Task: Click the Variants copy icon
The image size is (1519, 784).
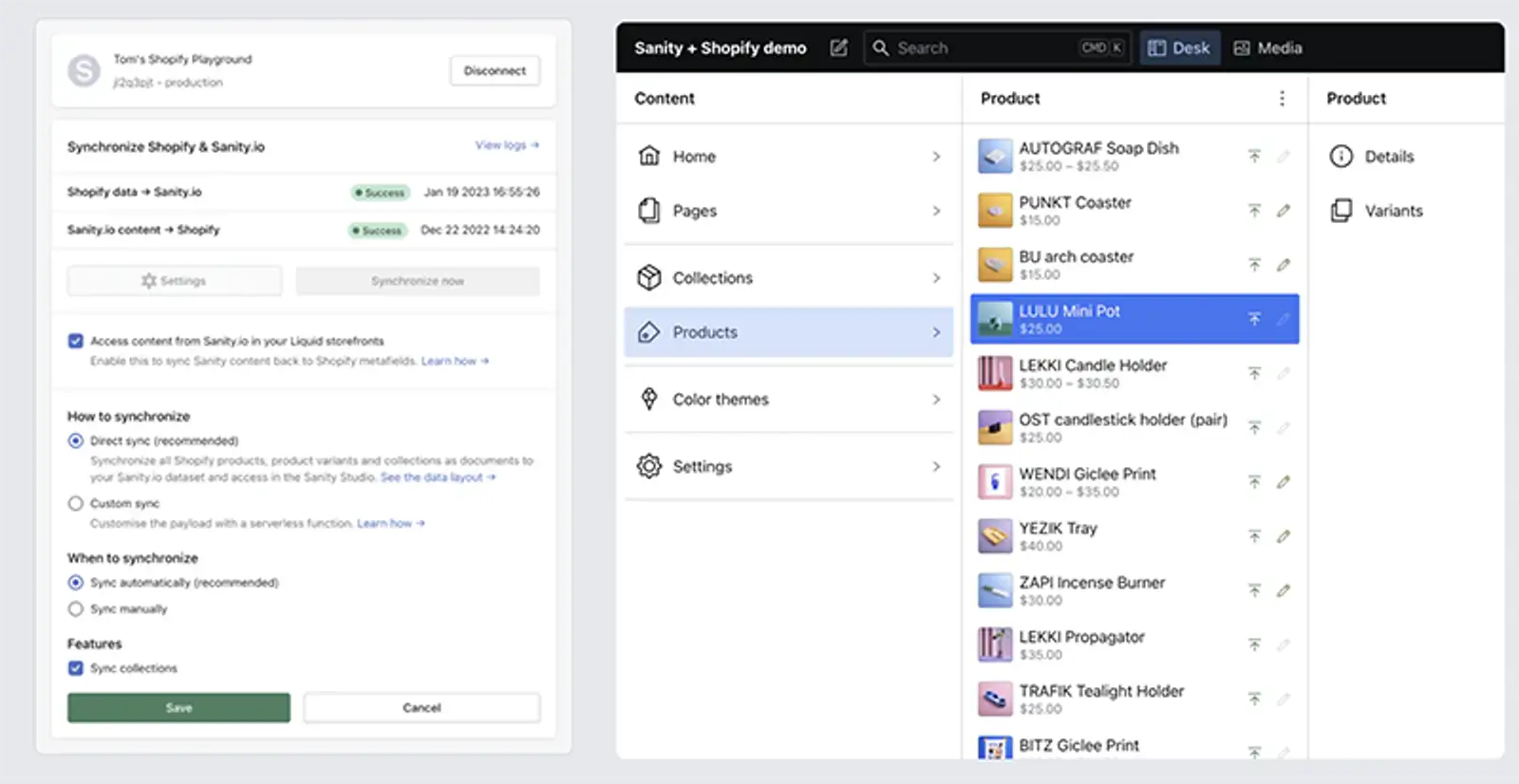Action: click(x=1341, y=210)
